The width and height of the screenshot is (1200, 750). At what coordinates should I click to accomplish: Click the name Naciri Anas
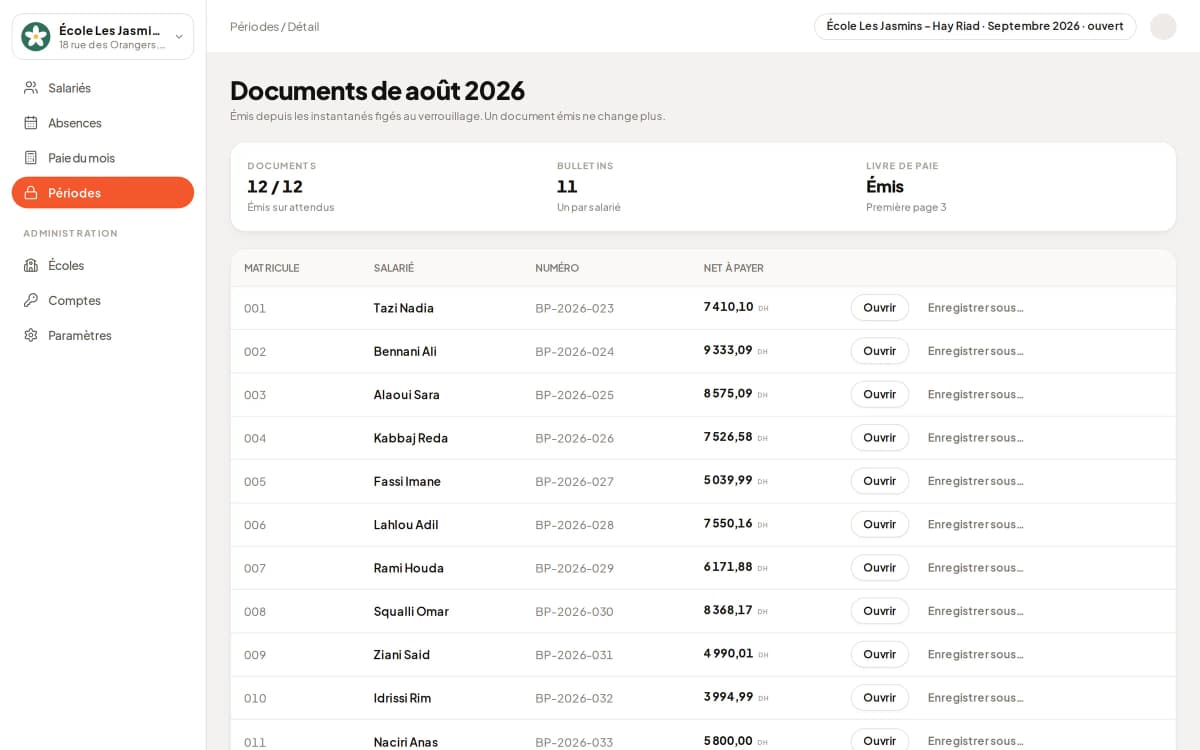point(406,742)
